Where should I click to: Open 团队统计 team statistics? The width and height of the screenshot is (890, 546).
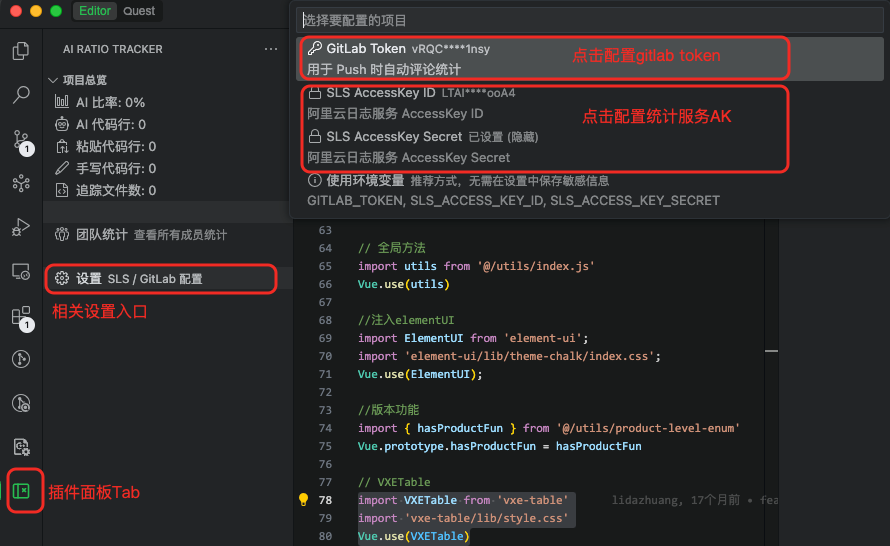coord(139,235)
